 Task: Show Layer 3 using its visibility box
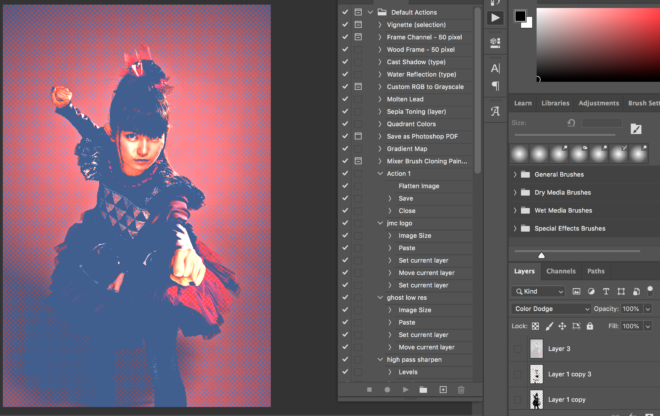pos(518,348)
